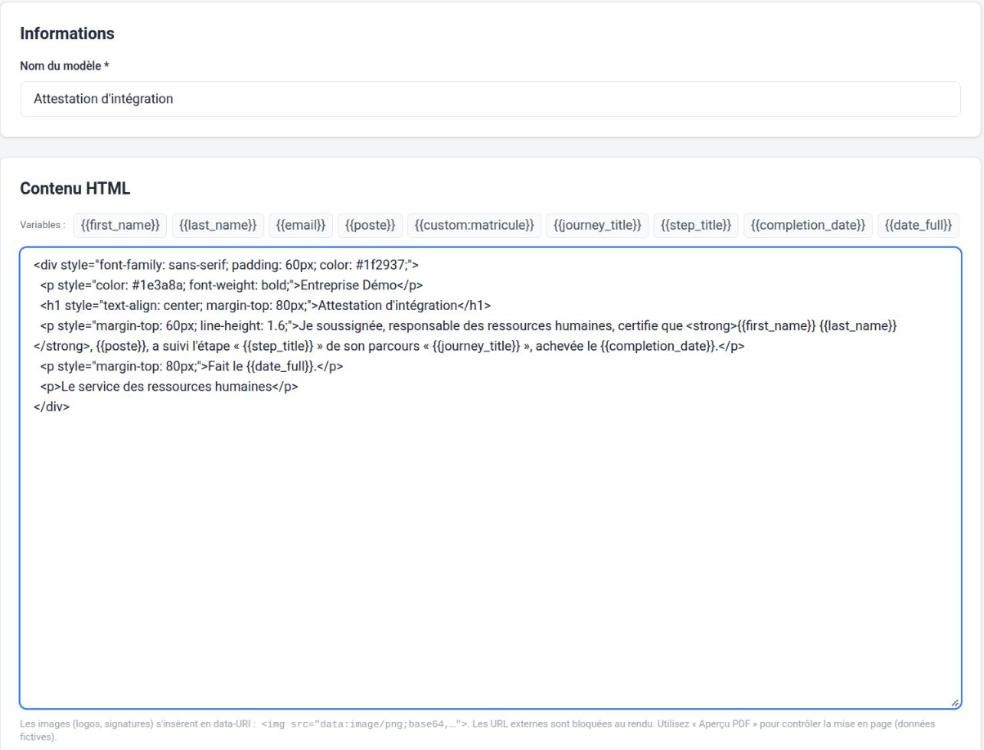
Task: Click the 'Contenu HTML' section heading
Action: tap(75, 188)
